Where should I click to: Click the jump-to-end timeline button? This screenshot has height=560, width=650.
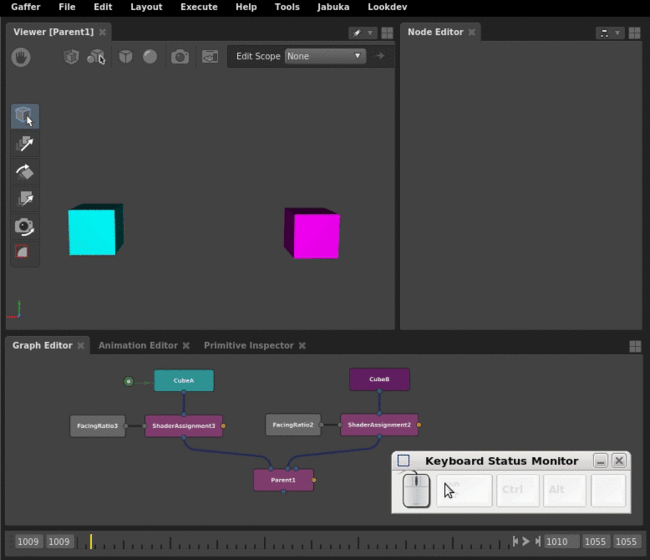[x=538, y=541]
